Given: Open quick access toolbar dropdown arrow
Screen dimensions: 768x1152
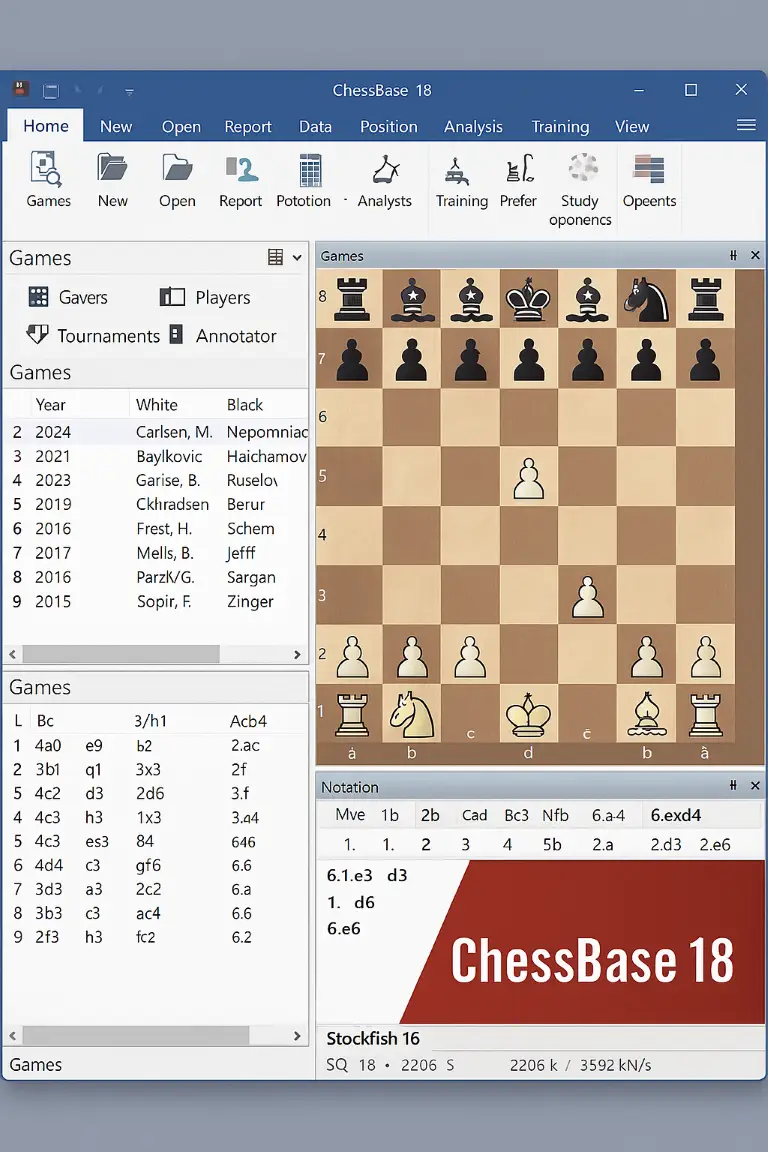Looking at the screenshot, I should 129,92.
